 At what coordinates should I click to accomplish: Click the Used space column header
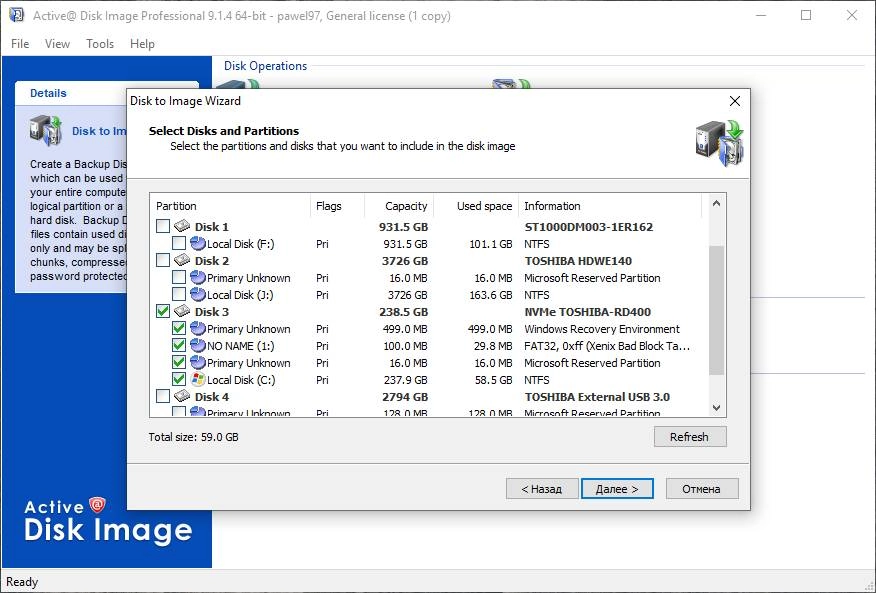pos(476,206)
